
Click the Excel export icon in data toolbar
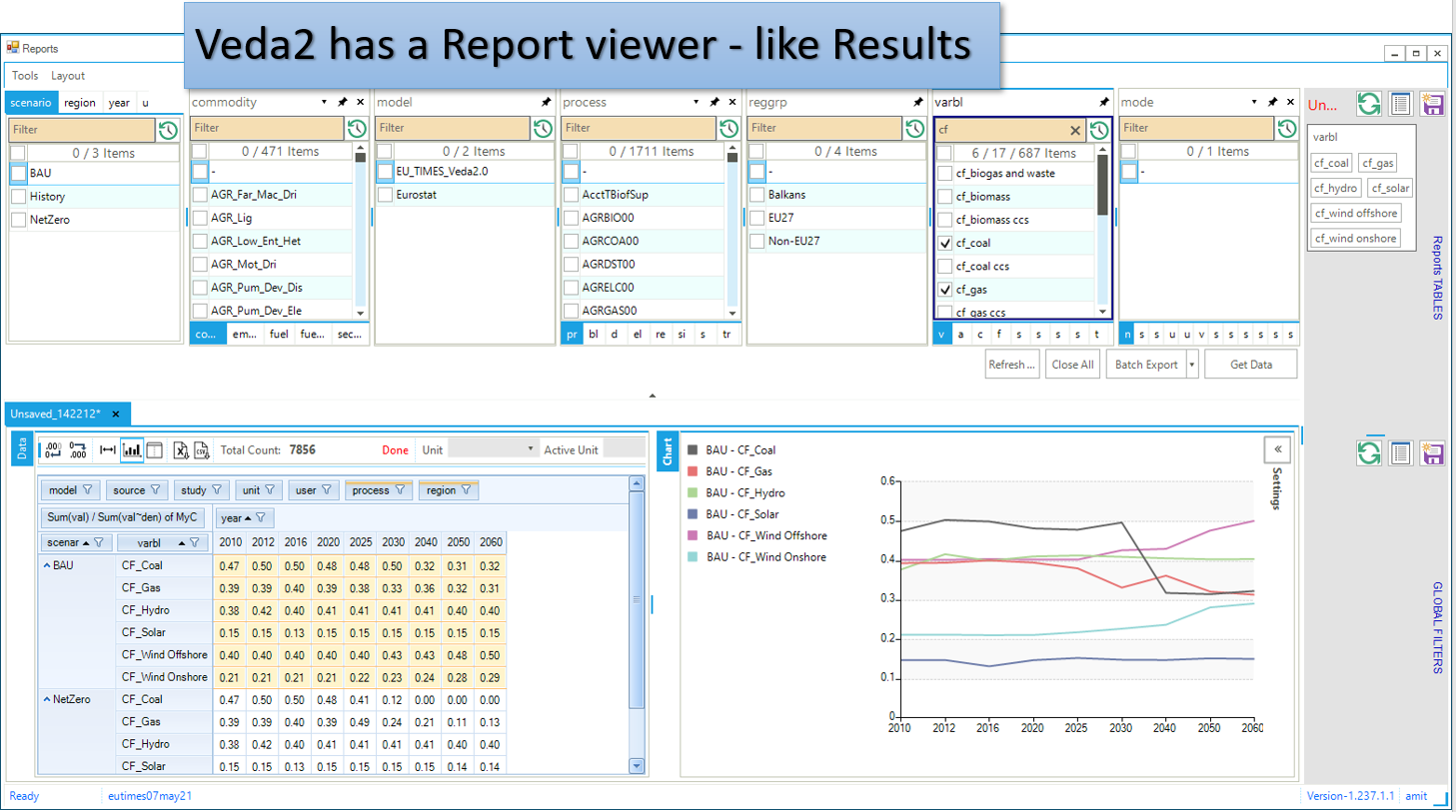point(181,450)
